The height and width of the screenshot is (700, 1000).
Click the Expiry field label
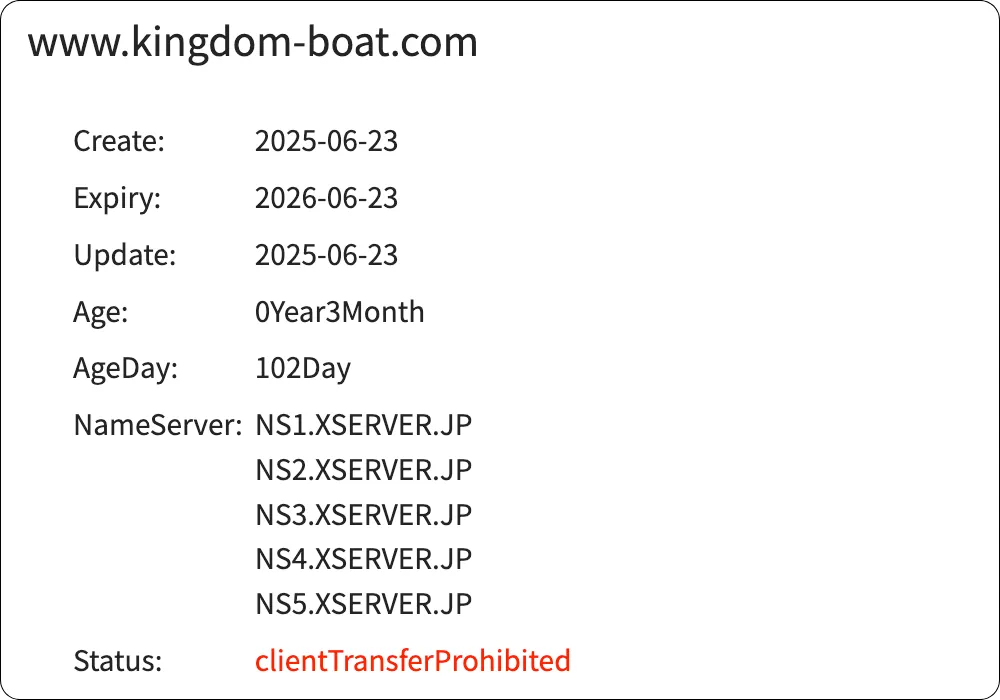117,199
